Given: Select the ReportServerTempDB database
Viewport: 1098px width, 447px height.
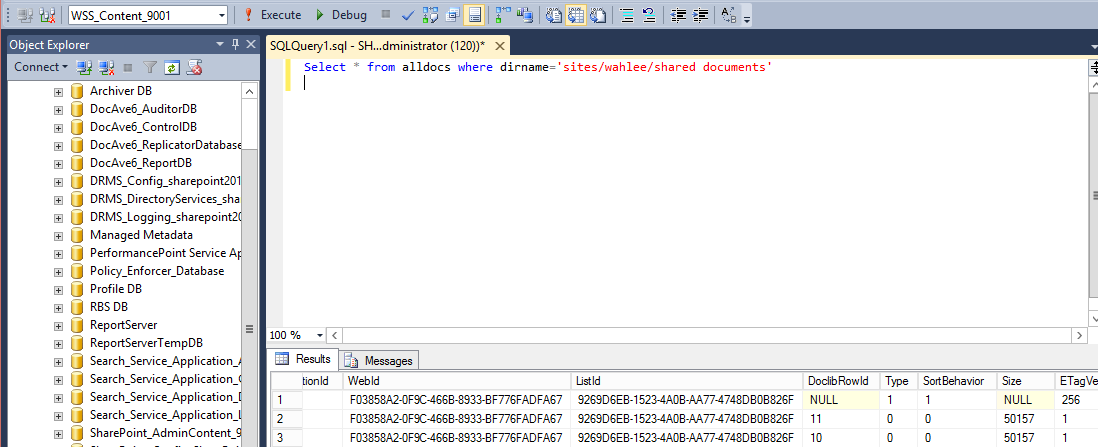Looking at the screenshot, I should click(146, 343).
